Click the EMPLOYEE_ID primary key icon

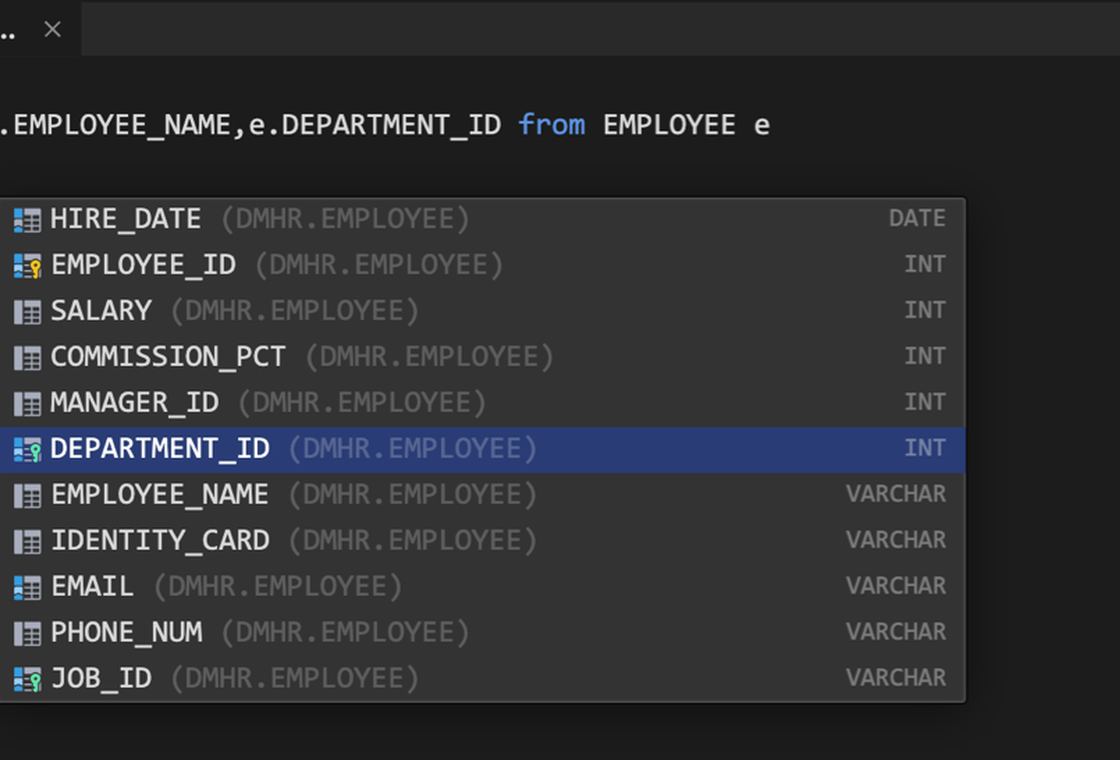tap(27, 266)
